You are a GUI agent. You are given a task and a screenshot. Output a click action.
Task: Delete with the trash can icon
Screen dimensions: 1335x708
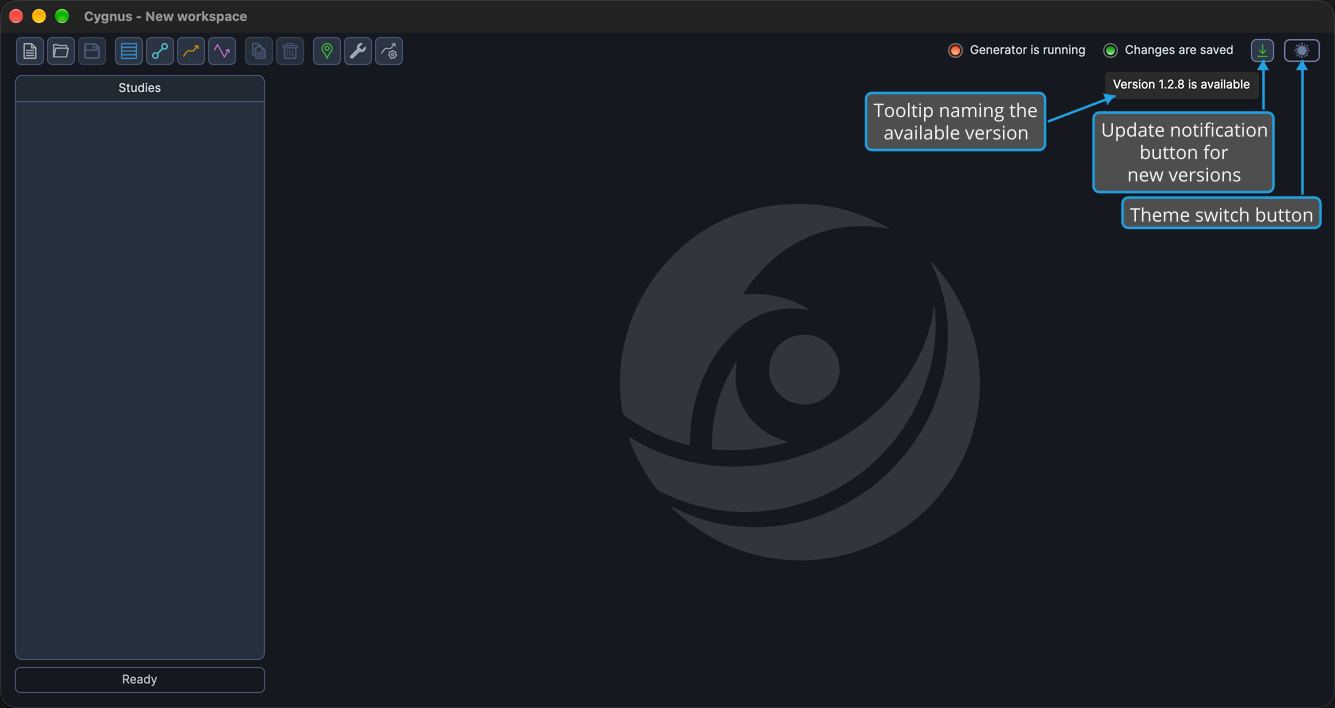[x=290, y=51]
